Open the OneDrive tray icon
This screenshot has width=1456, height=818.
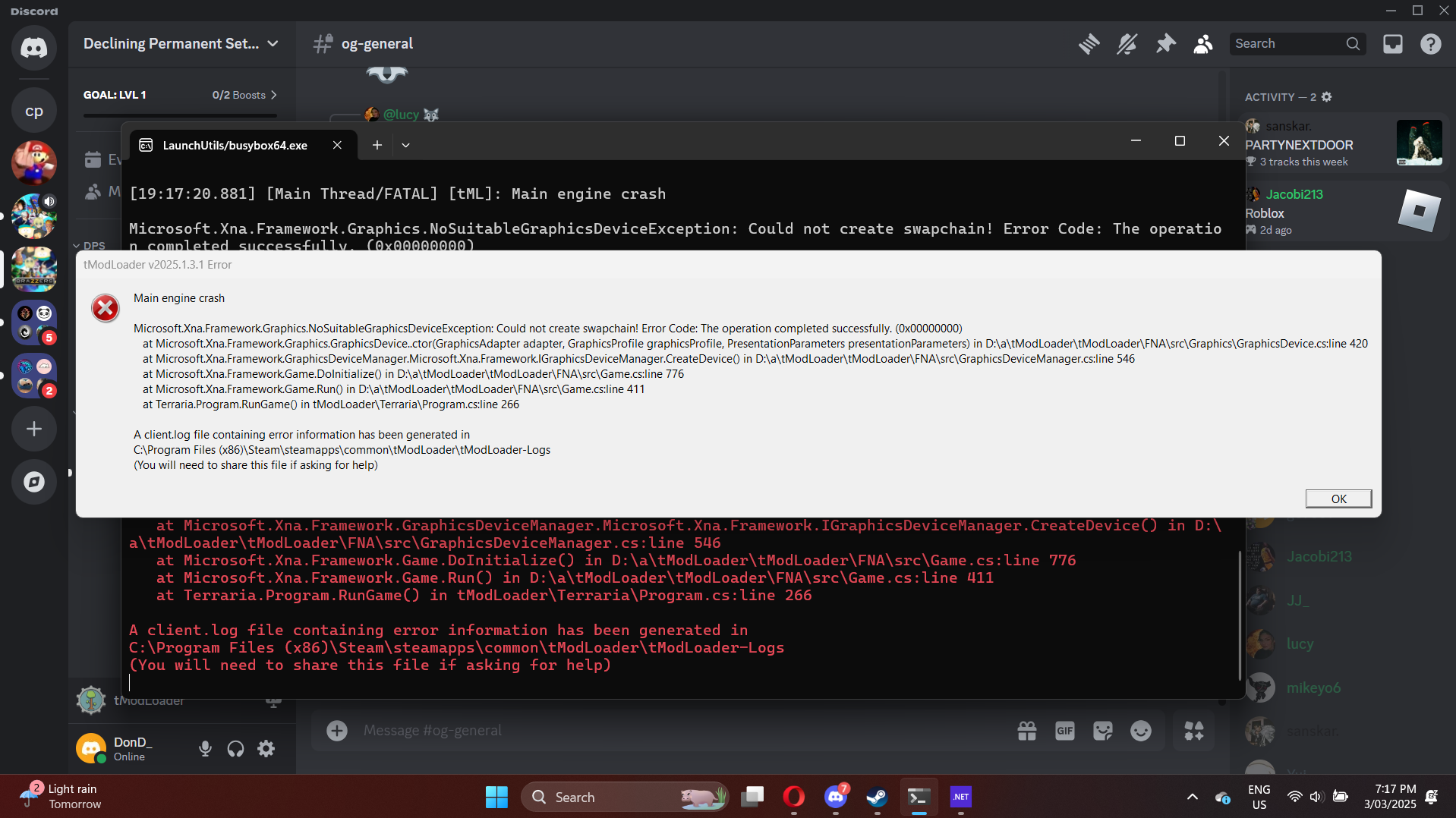[1222, 797]
